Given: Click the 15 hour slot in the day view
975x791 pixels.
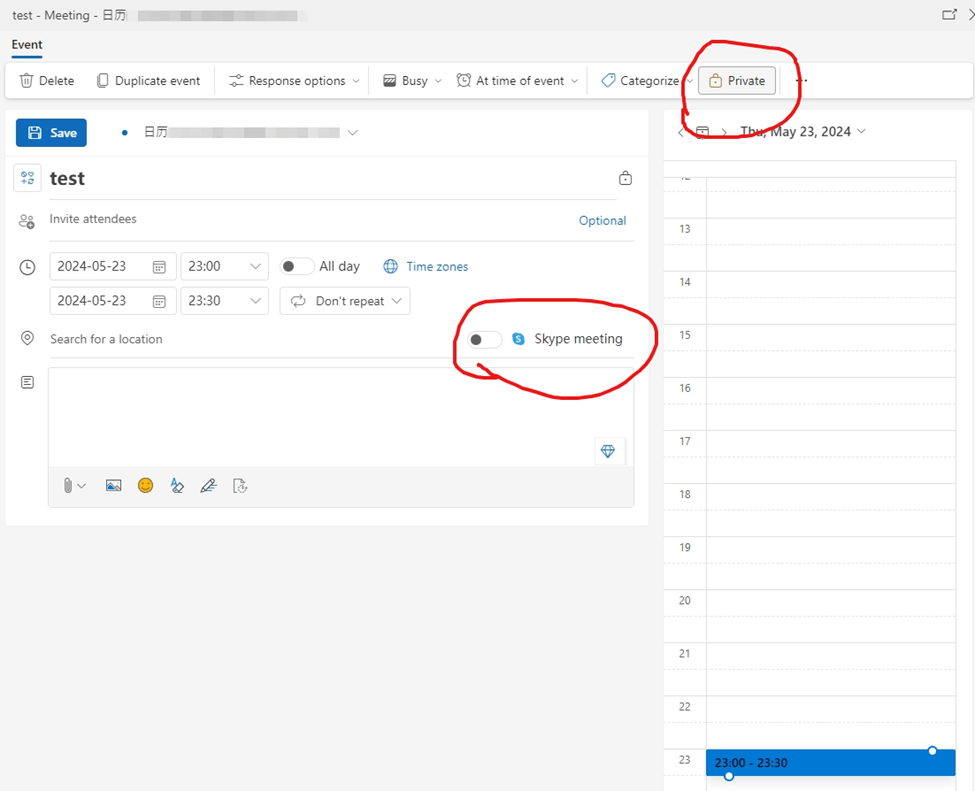Looking at the screenshot, I should tap(830, 351).
